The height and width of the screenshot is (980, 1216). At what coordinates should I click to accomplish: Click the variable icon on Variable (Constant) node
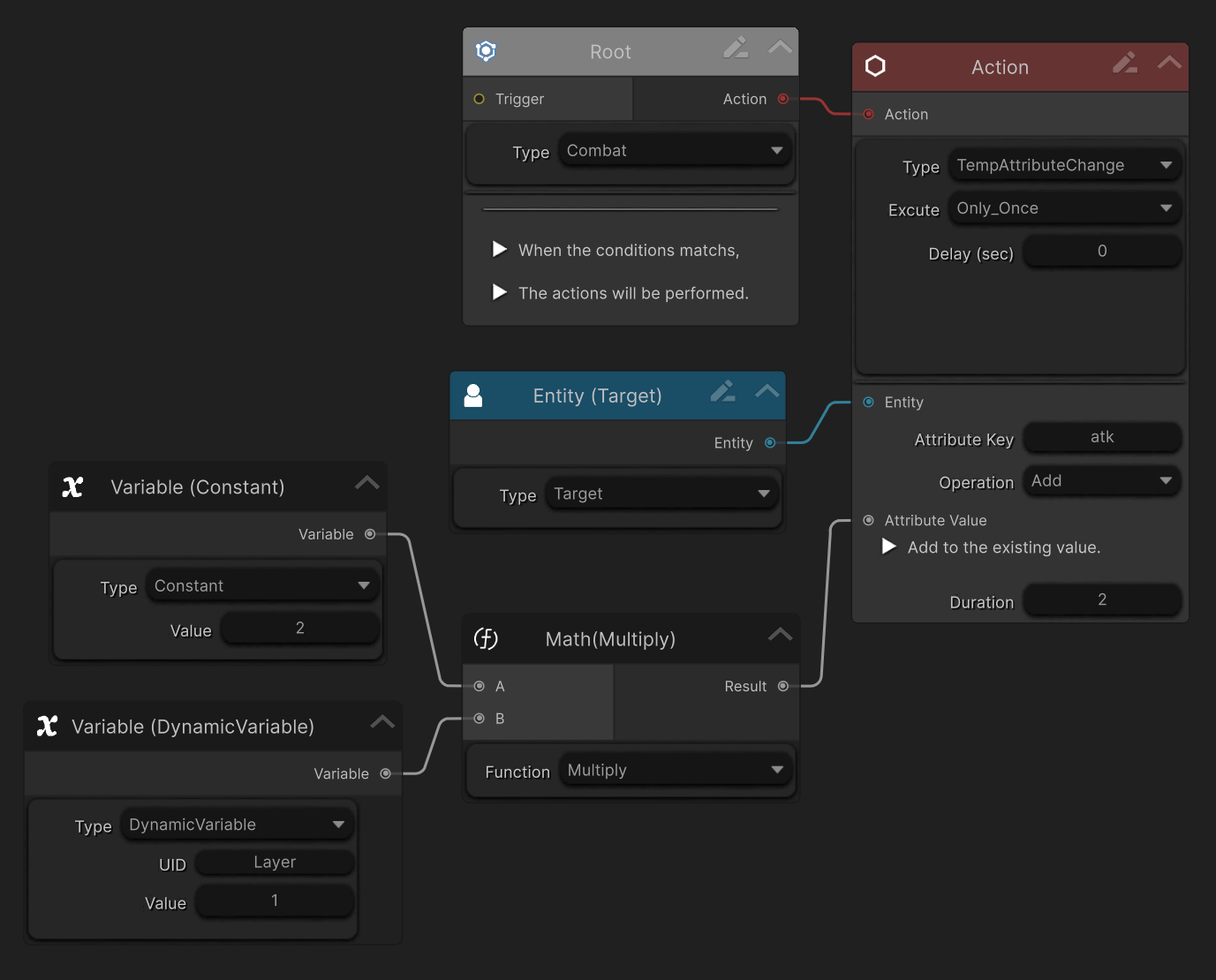(72, 487)
